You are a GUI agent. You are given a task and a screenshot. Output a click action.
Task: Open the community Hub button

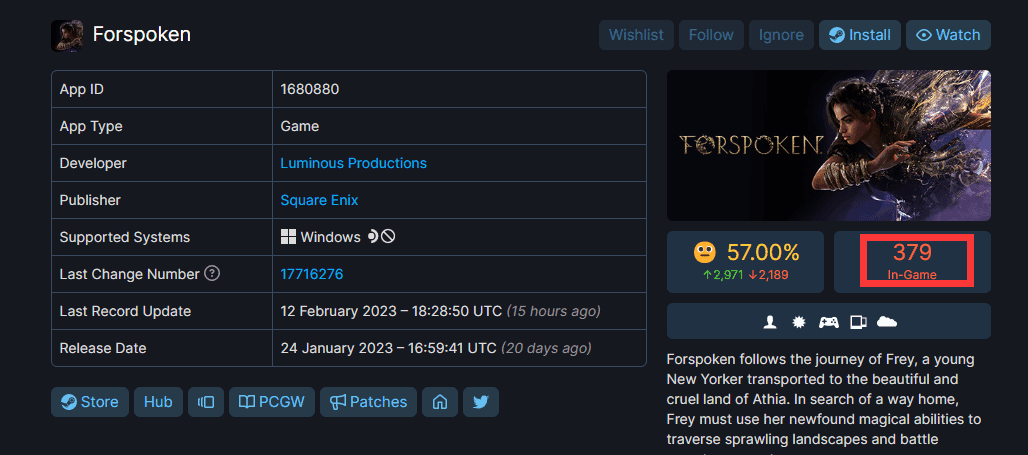(158, 402)
